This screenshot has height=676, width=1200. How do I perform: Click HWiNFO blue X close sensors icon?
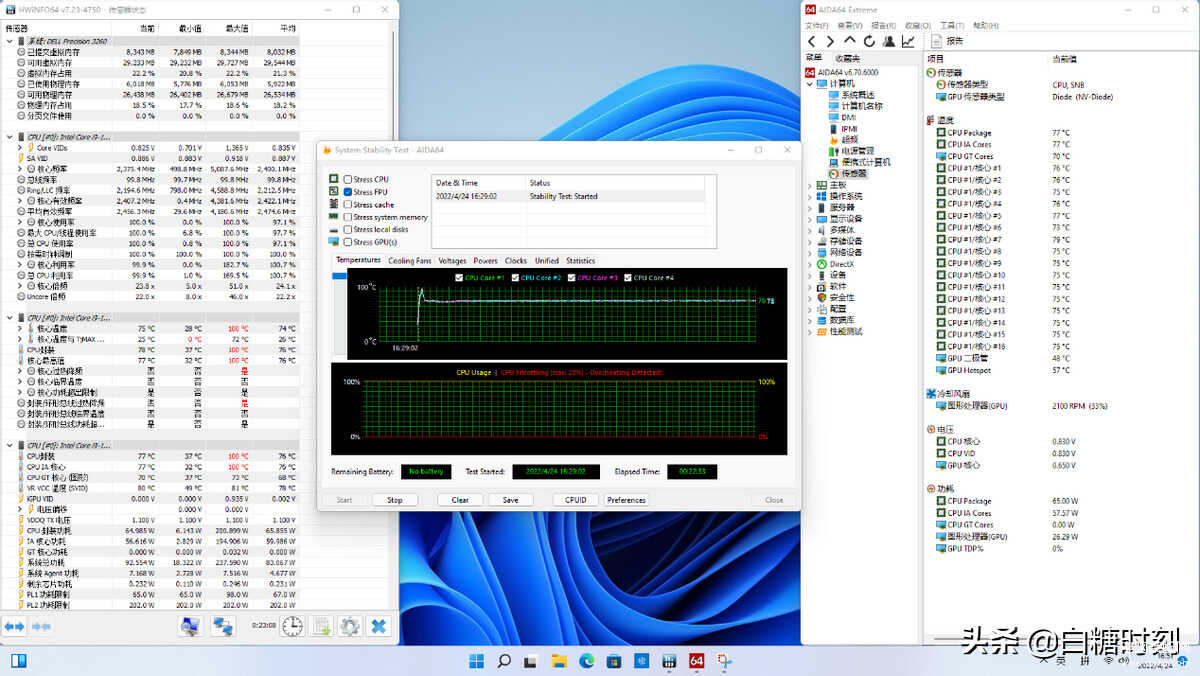(x=379, y=626)
